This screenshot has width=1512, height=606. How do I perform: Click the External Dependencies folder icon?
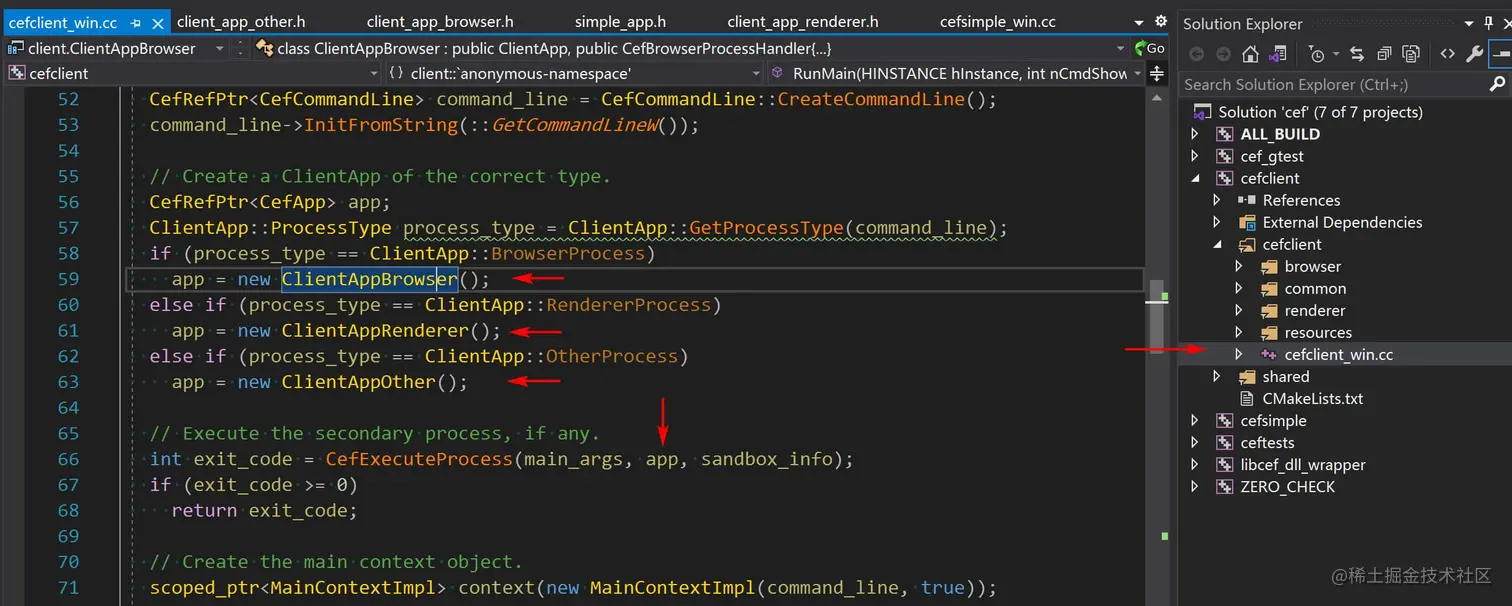(x=1246, y=222)
